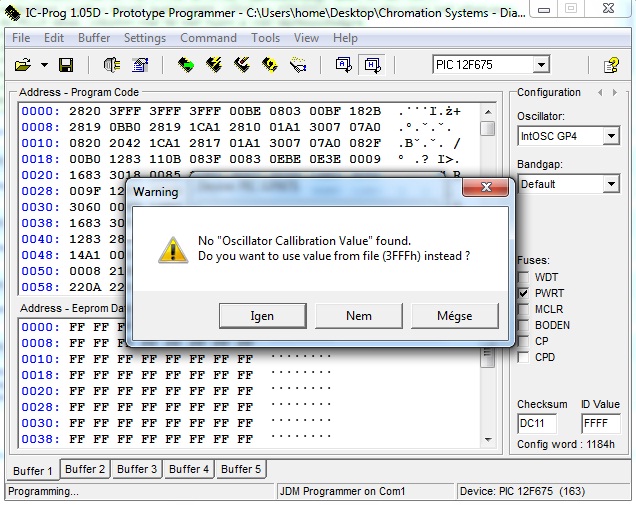Screen dimensions: 636x505
Task: Click the Igen button in Warning dialog
Action: pyautogui.click(x=262, y=316)
